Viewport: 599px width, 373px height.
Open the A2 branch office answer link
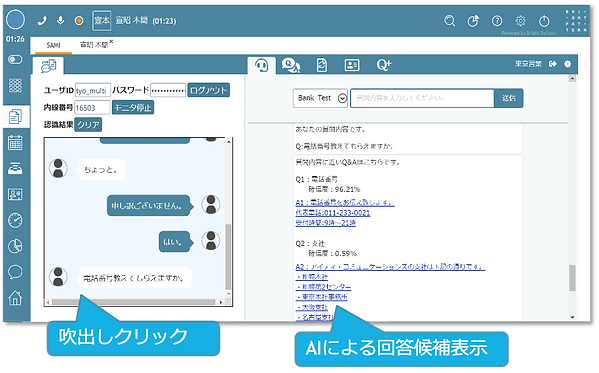coord(390,266)
